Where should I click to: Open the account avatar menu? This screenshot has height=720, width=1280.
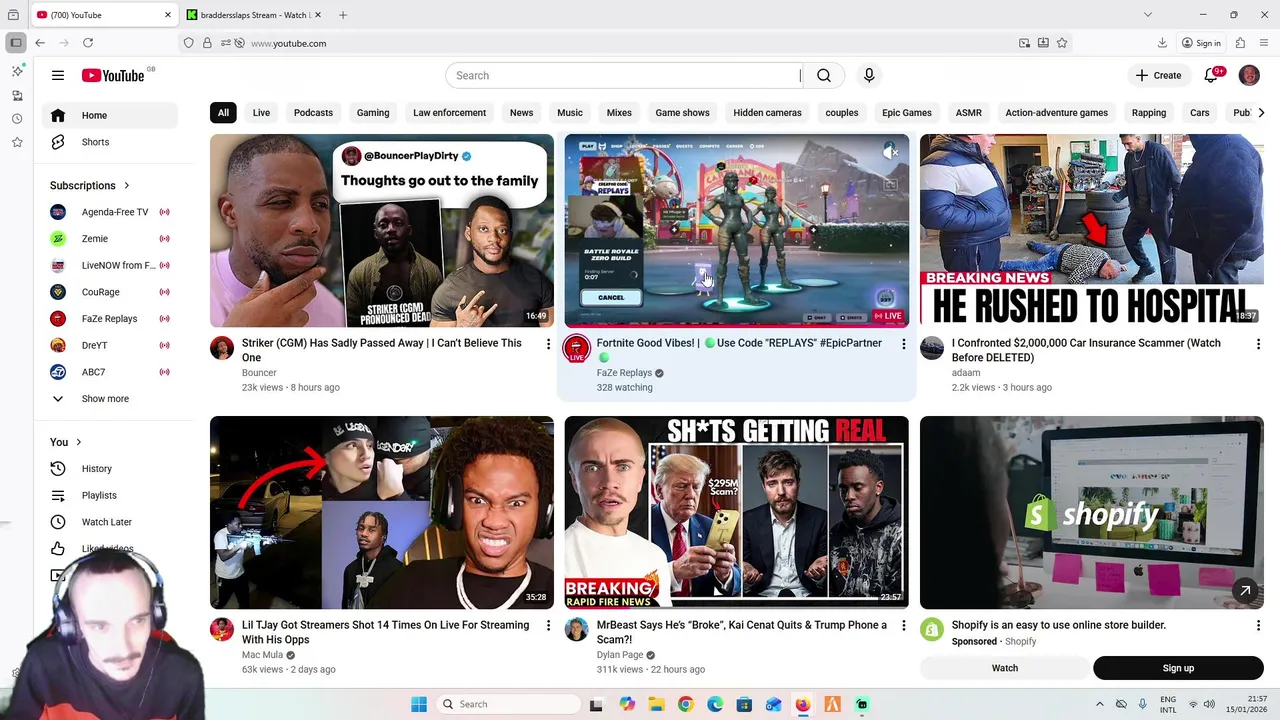(1249, 75)
